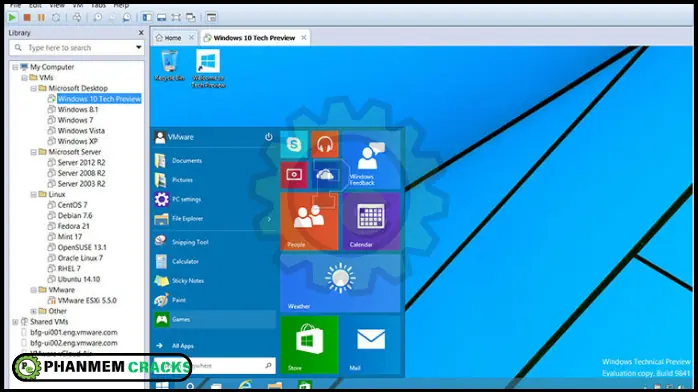The image size is (698, 392).
Task: Enter full screen mode via toolbar icon
Action: pyautogui.click(x=176, y=17)
